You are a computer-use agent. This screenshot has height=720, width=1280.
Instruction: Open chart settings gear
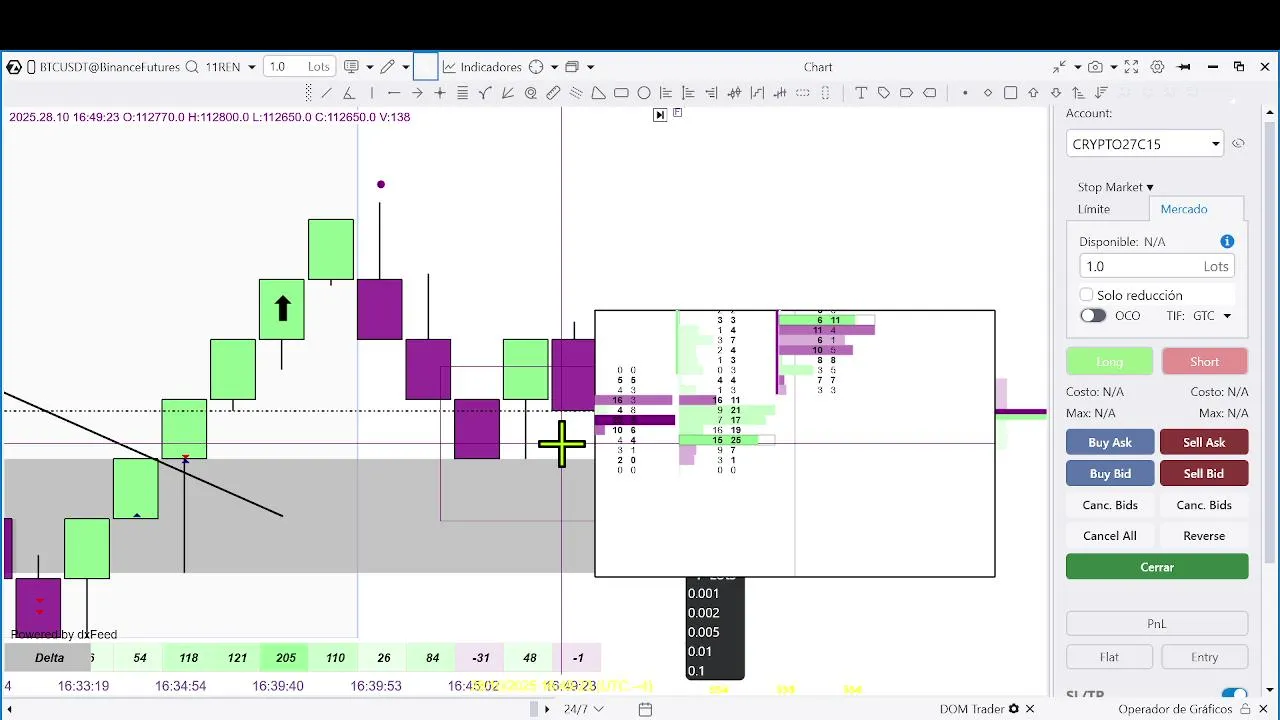point(1157,67)
